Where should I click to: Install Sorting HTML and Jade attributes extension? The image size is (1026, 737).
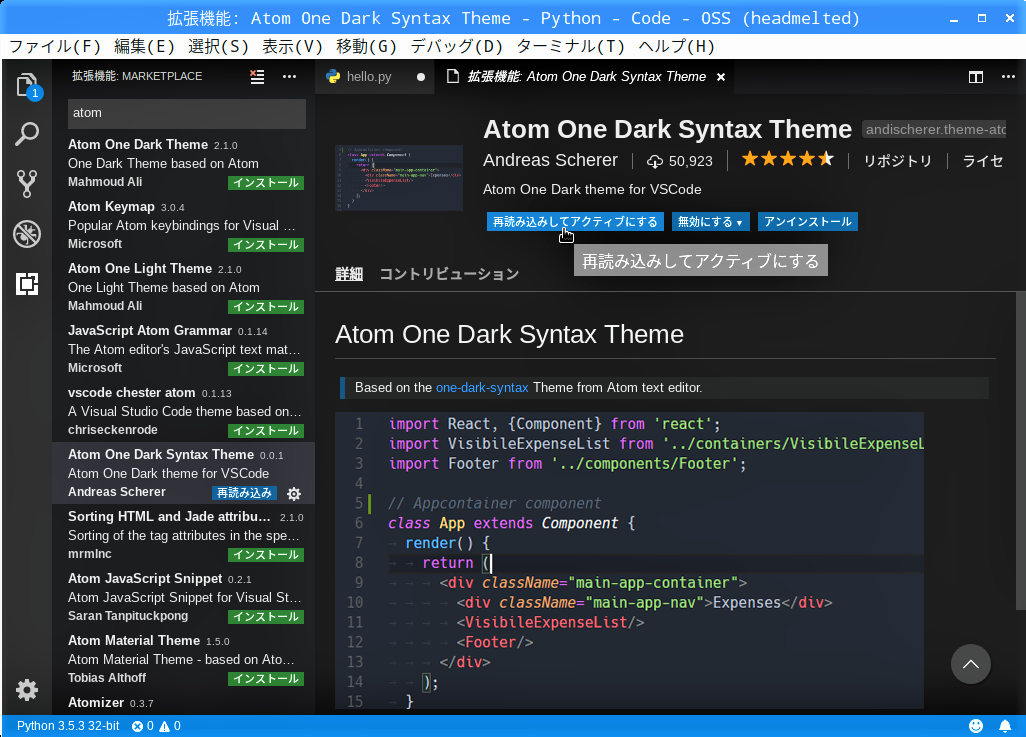click(x=266, y=555)
